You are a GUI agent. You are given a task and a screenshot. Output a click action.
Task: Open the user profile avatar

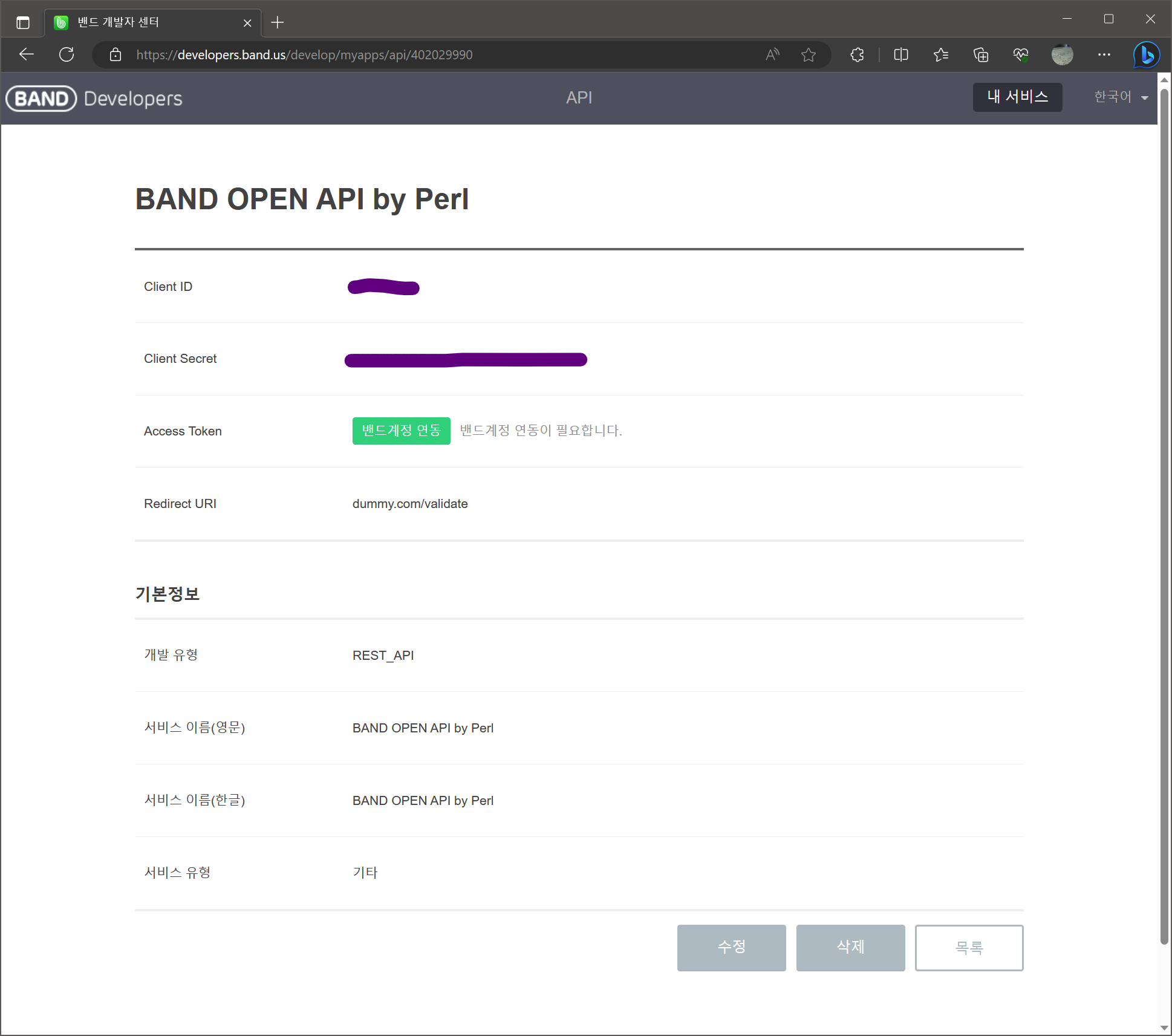pyautogui.click(x=1063, y=55)
